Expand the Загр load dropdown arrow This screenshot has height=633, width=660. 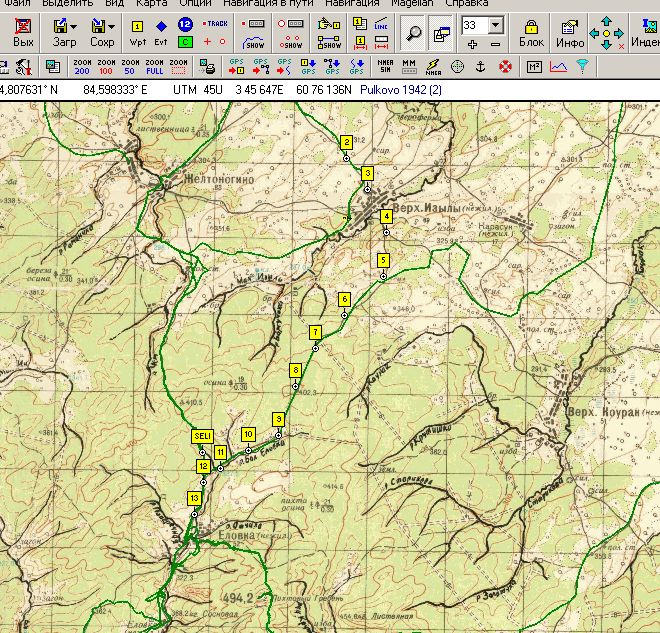[x=74, y=26]
